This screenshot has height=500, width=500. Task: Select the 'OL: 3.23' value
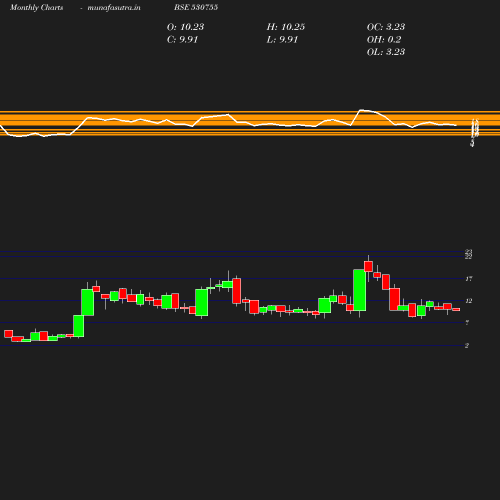click(386, 52)
